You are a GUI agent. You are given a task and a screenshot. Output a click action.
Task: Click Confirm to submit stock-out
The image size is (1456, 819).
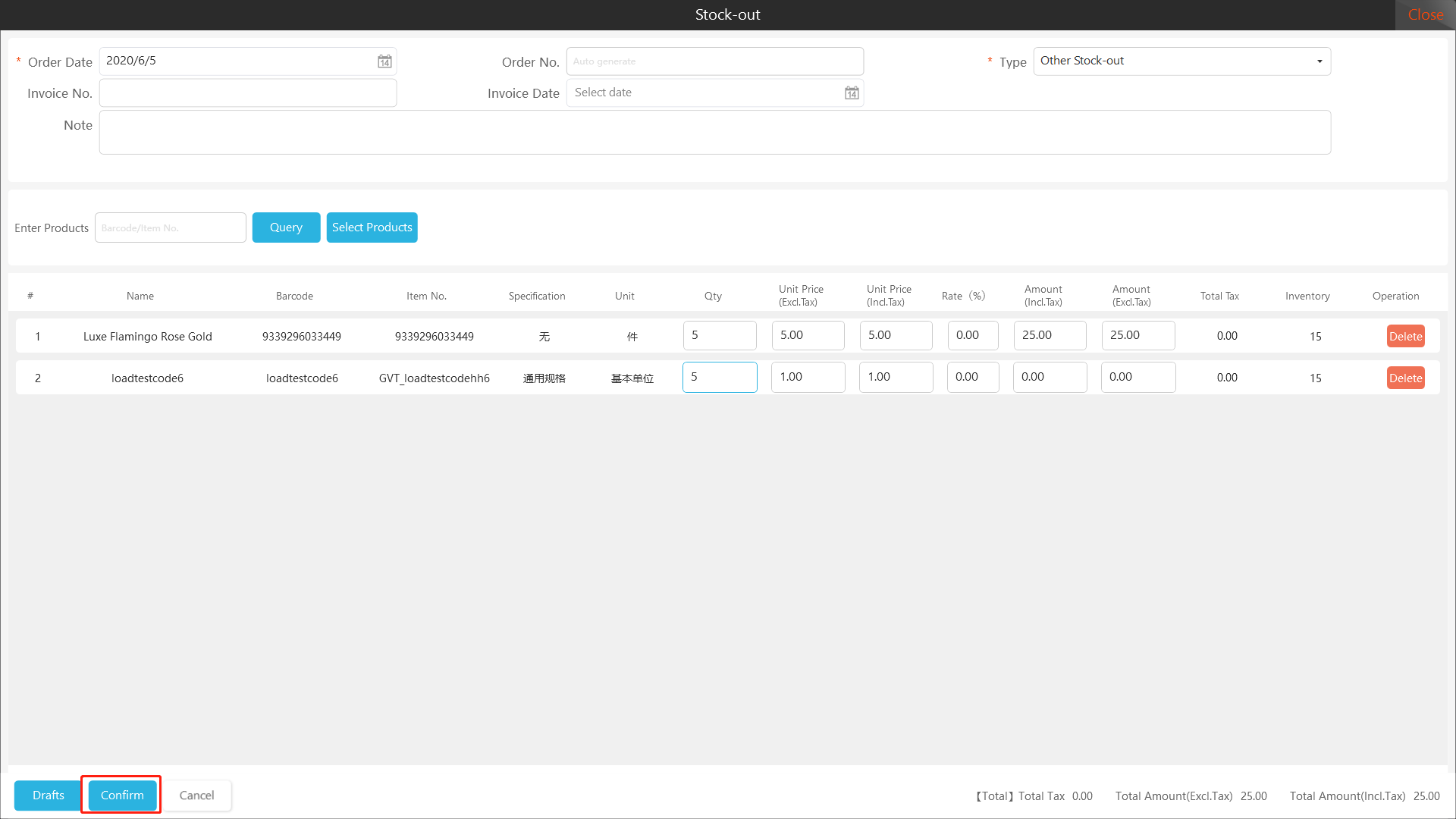pos(122,795)
